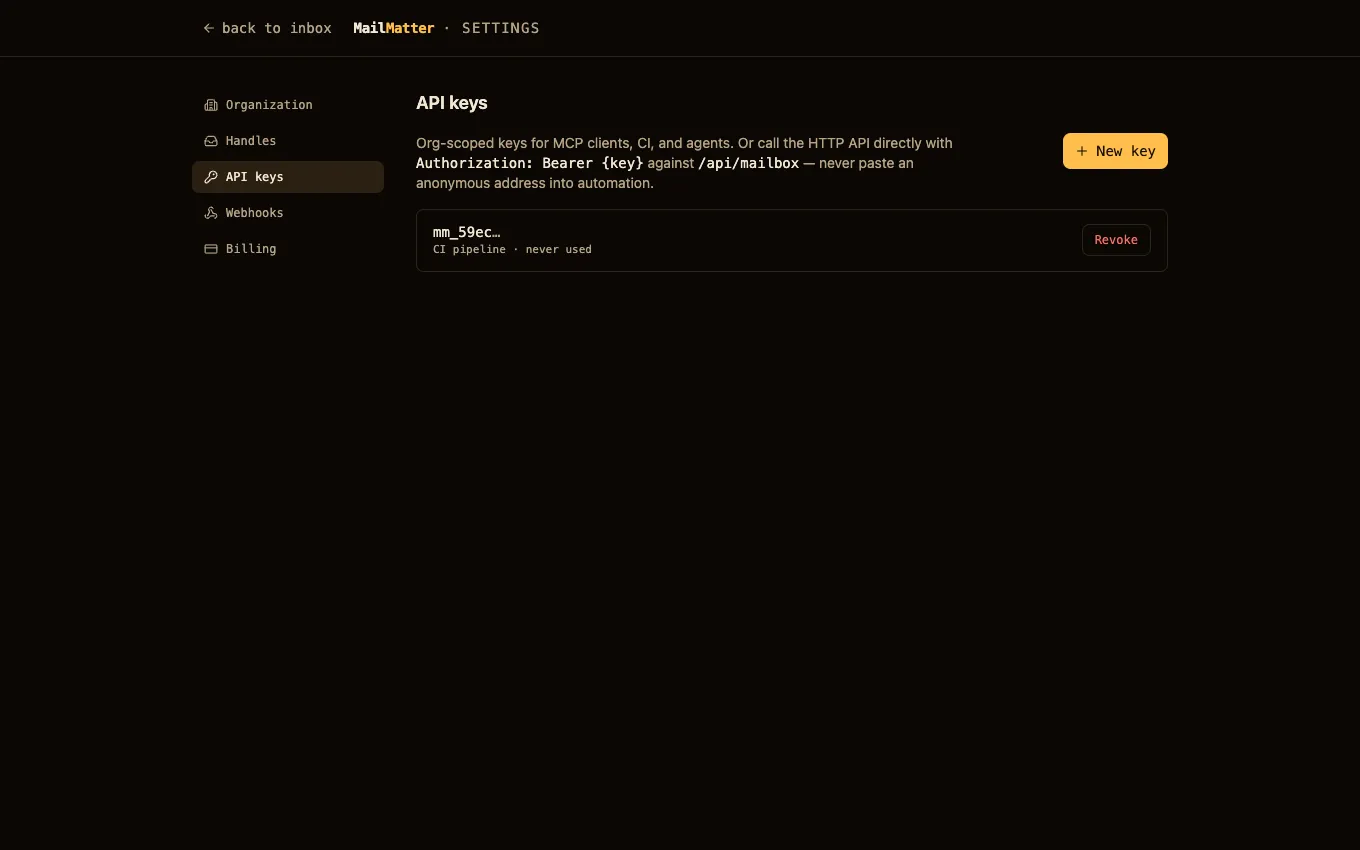Click the Organization building icon

(211, 105)
